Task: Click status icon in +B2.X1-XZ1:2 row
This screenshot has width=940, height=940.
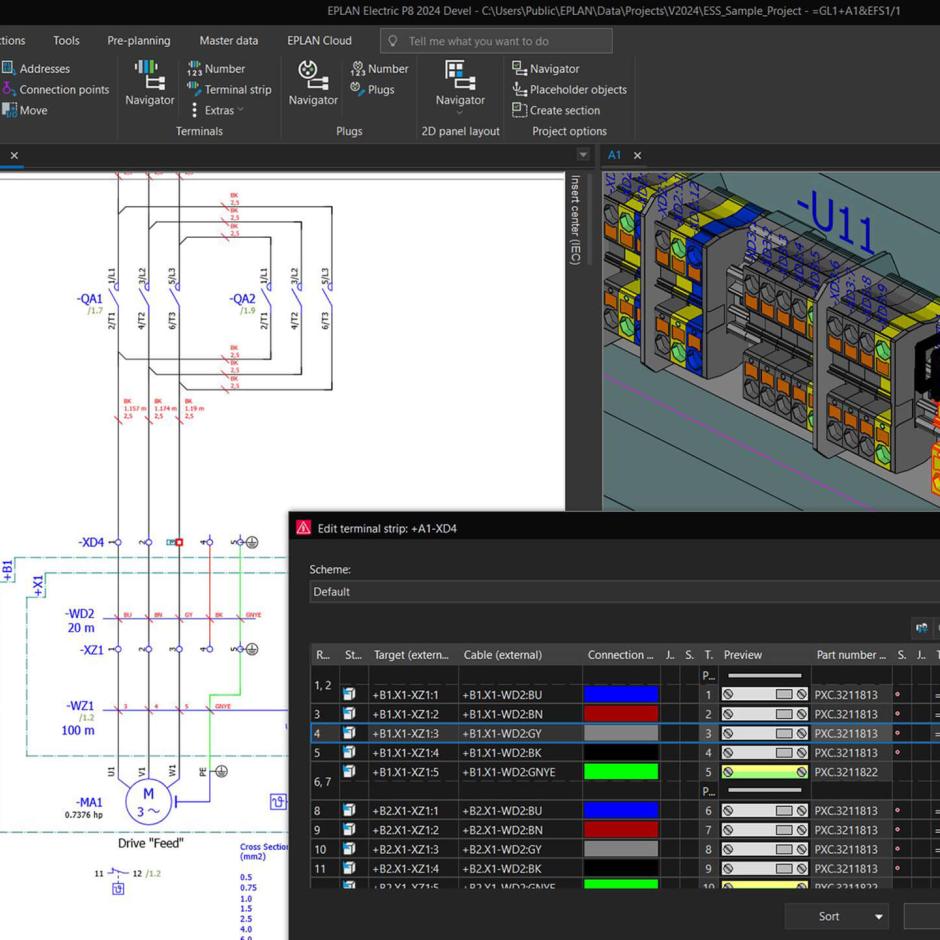Action: pyautogui.click(x=349, y=829)
